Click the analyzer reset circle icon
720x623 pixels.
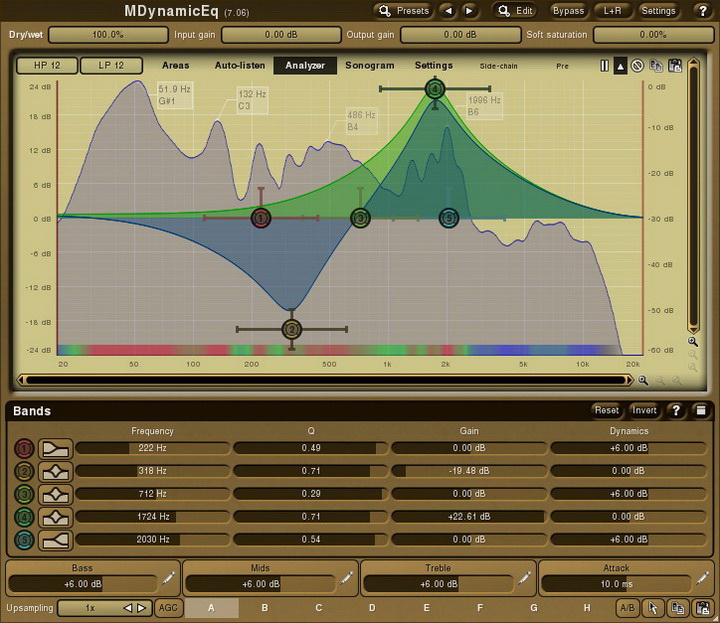(x=637, y=66)
